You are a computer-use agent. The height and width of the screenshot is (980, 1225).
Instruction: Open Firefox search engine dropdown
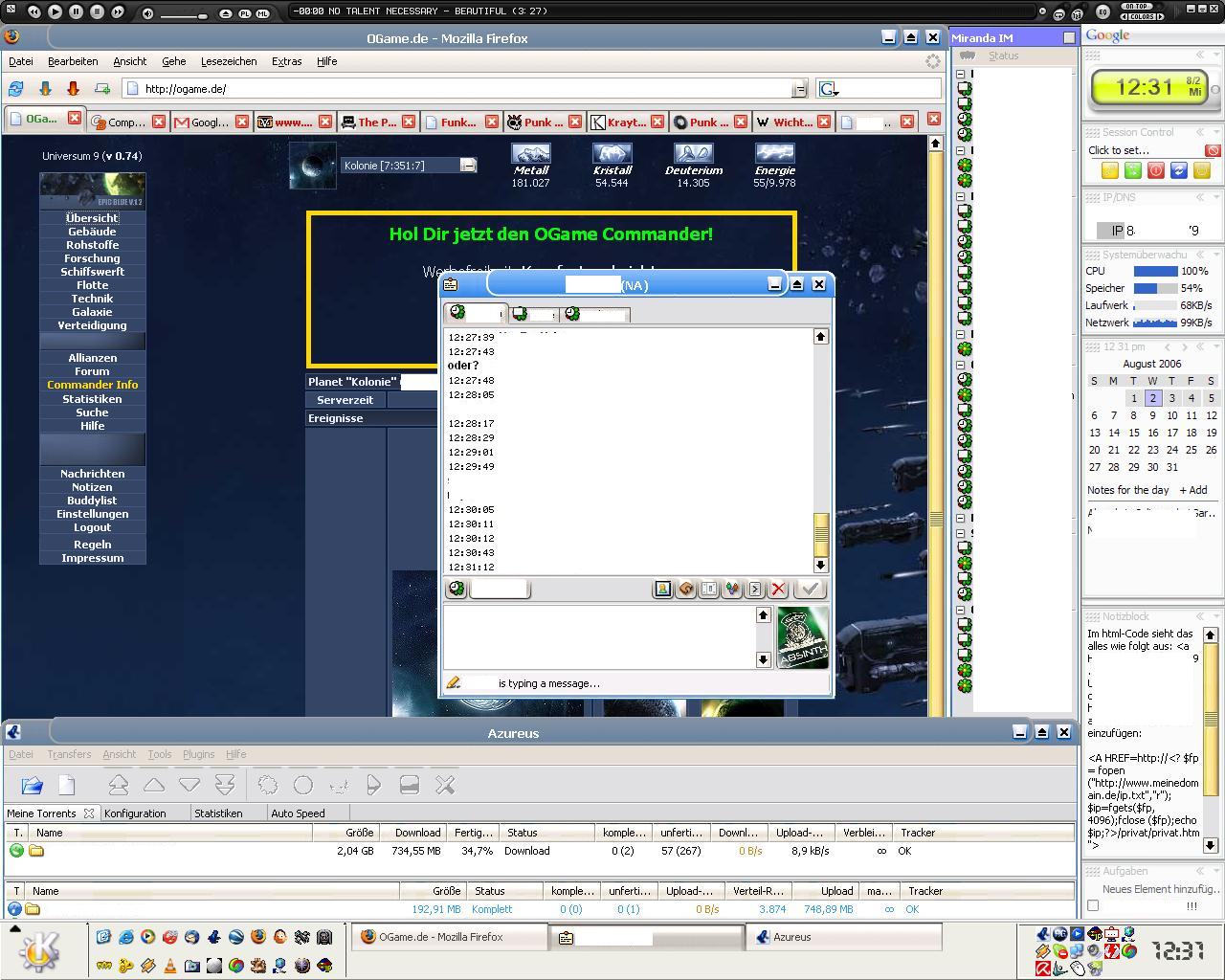(829, 89)
